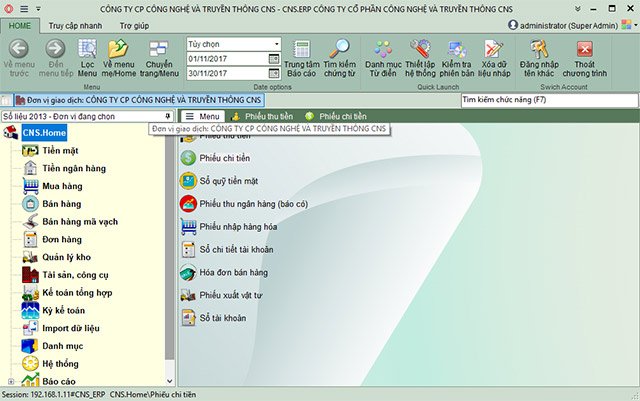Screen dimensions: 640x401
Task: Click administrator (Super Admin) user label
Action: 569,25
